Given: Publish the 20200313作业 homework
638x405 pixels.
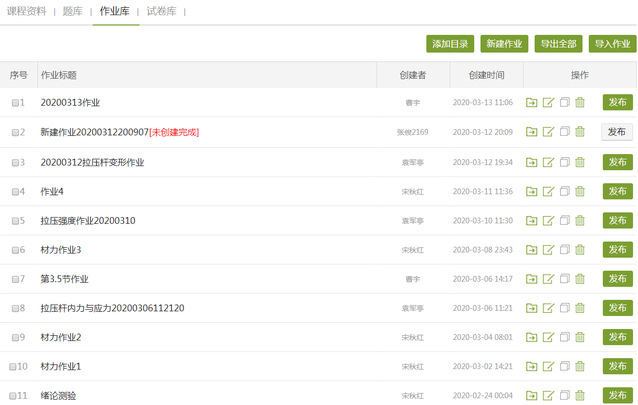Looking at the screenshot, I should coord(617,103).
